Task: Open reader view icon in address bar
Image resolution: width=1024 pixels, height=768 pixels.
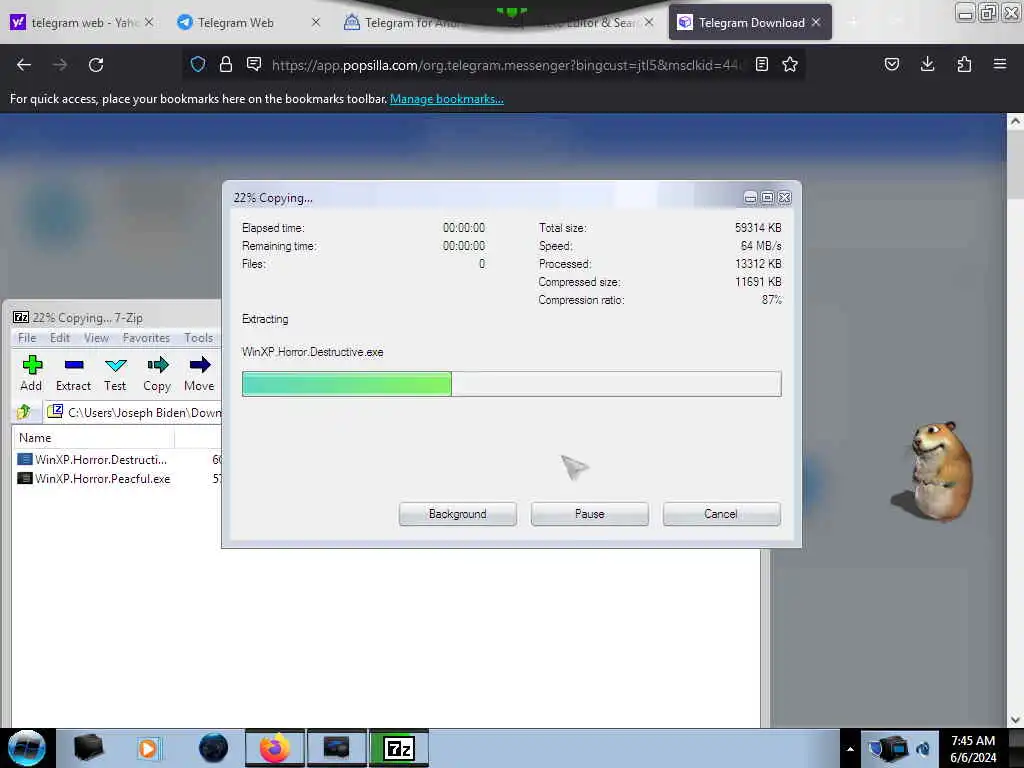Action: pyautogui.click(x=761, y=64)
